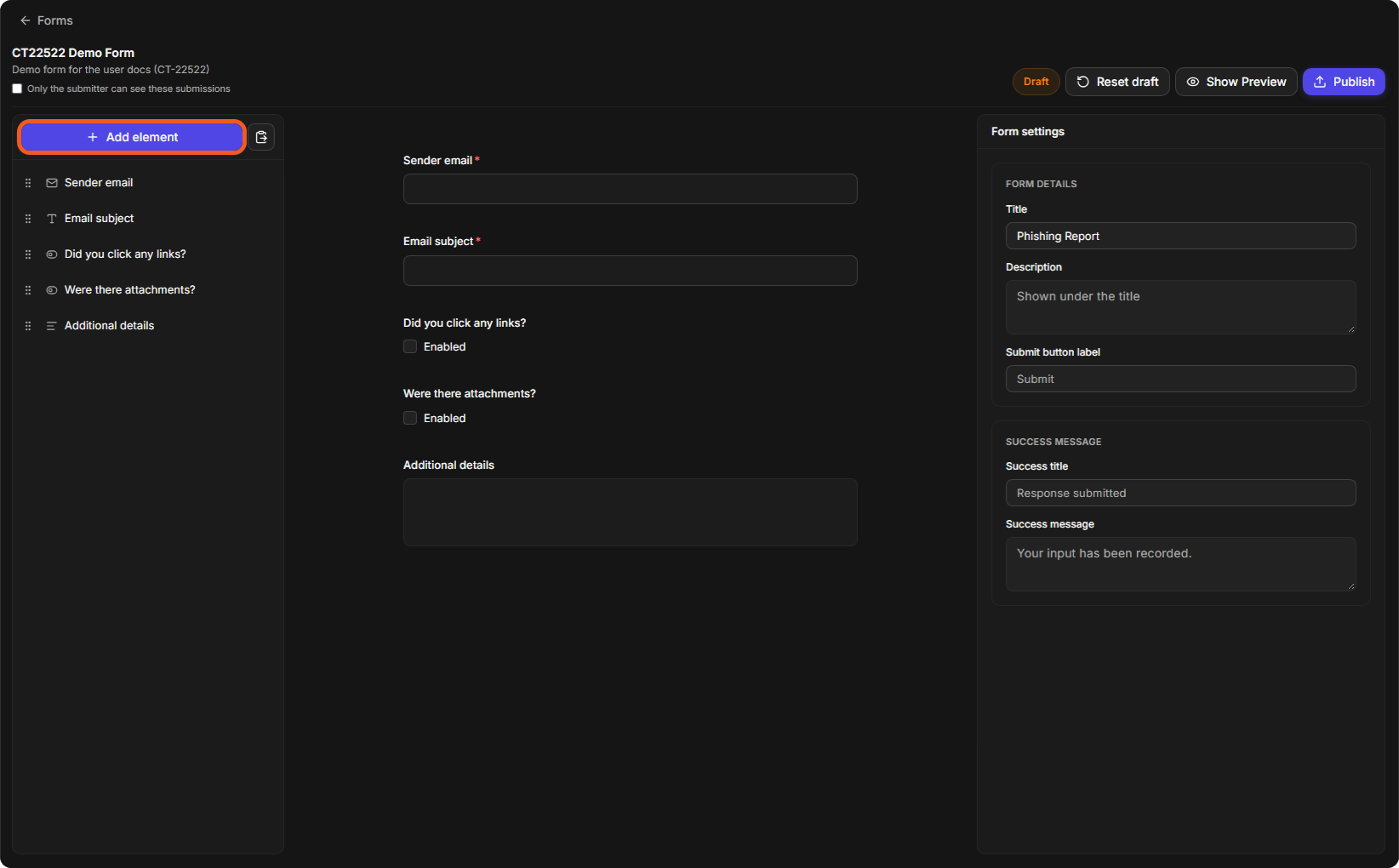
Task: Click the Additional details text area
Action: pyautogui.click(x=630, y=512)
